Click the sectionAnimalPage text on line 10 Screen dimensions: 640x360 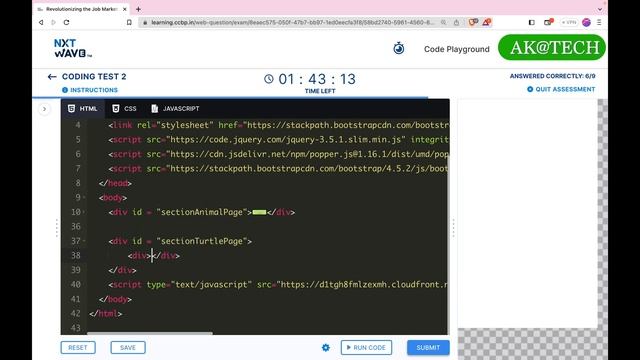202,212
